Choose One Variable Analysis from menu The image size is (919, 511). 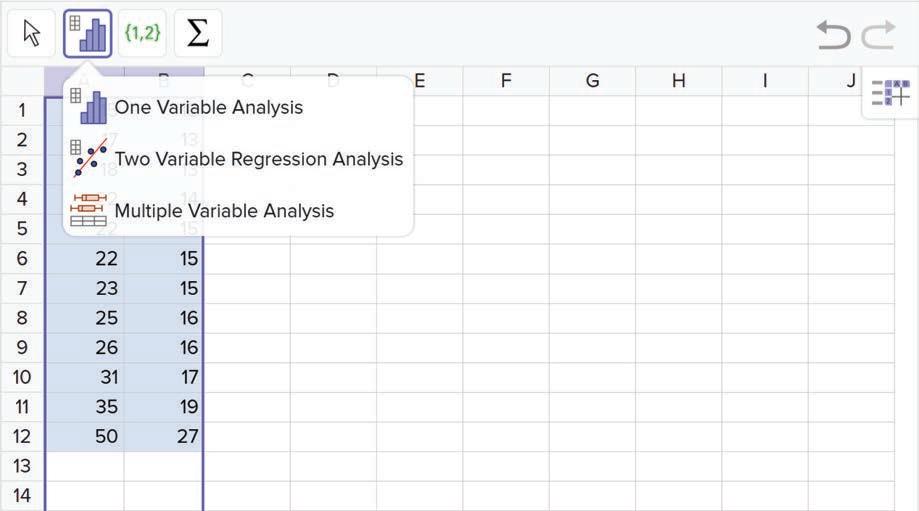(208, 107)
